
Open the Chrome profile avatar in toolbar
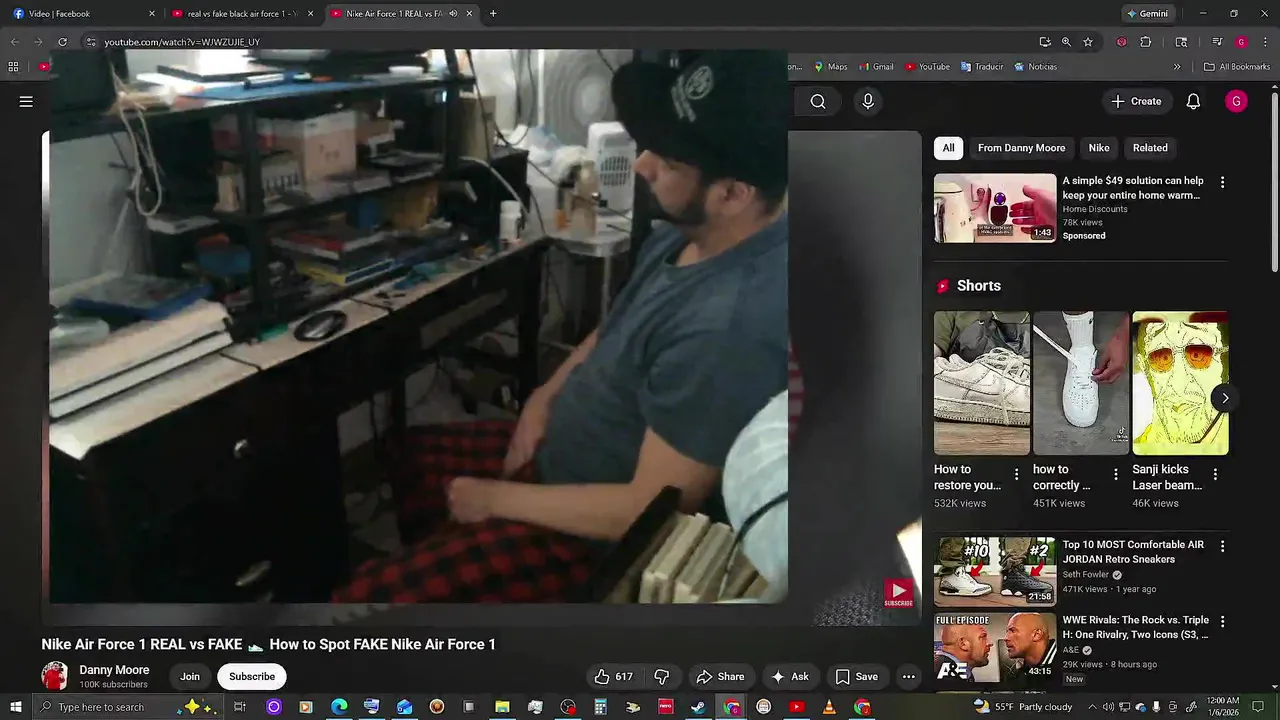pyautogui.click(x=1241, y=42)
